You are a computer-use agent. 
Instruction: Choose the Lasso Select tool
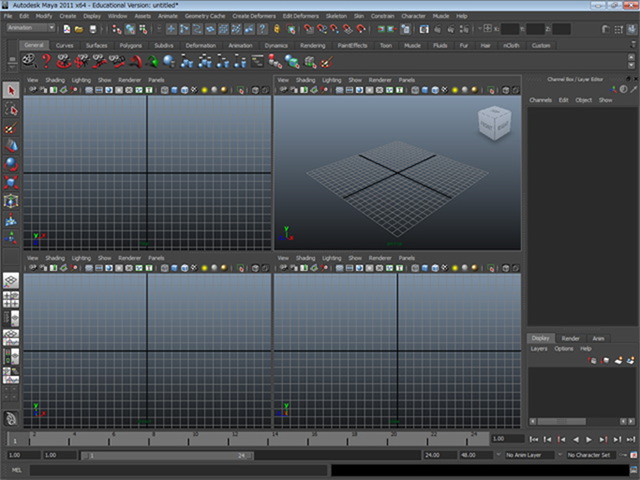[11, 109]
